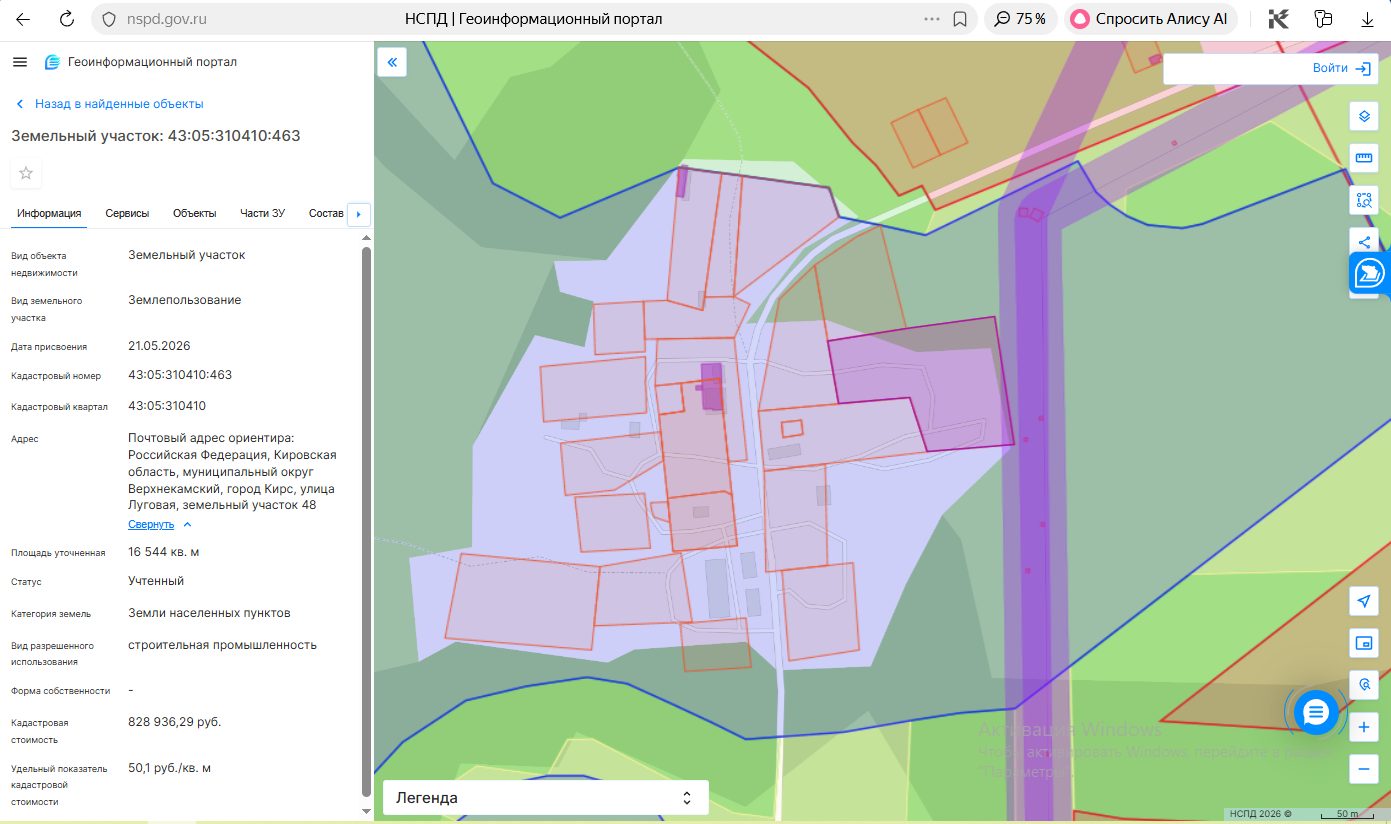
Task: Activate the area selection search tool
Action: point(1363,200)
